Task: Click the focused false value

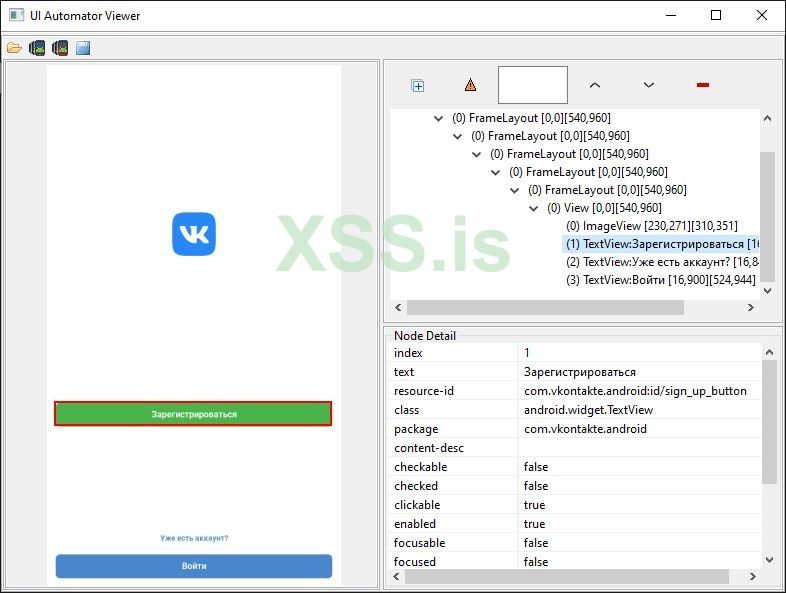Action: pyautogui.click(x=536, y=562)
